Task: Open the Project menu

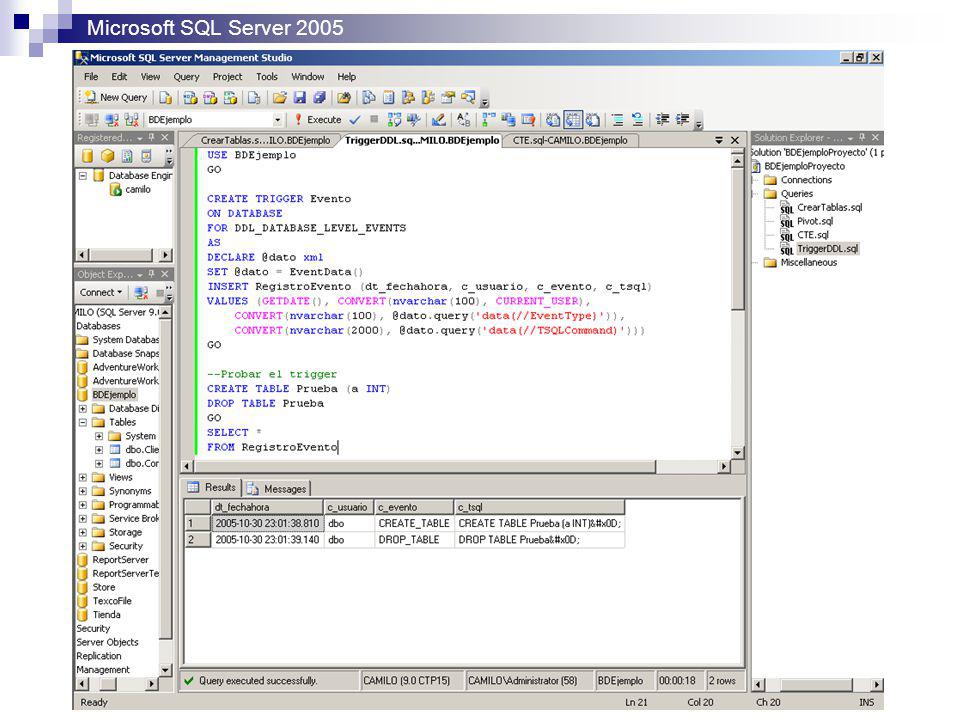Action: 227,77
